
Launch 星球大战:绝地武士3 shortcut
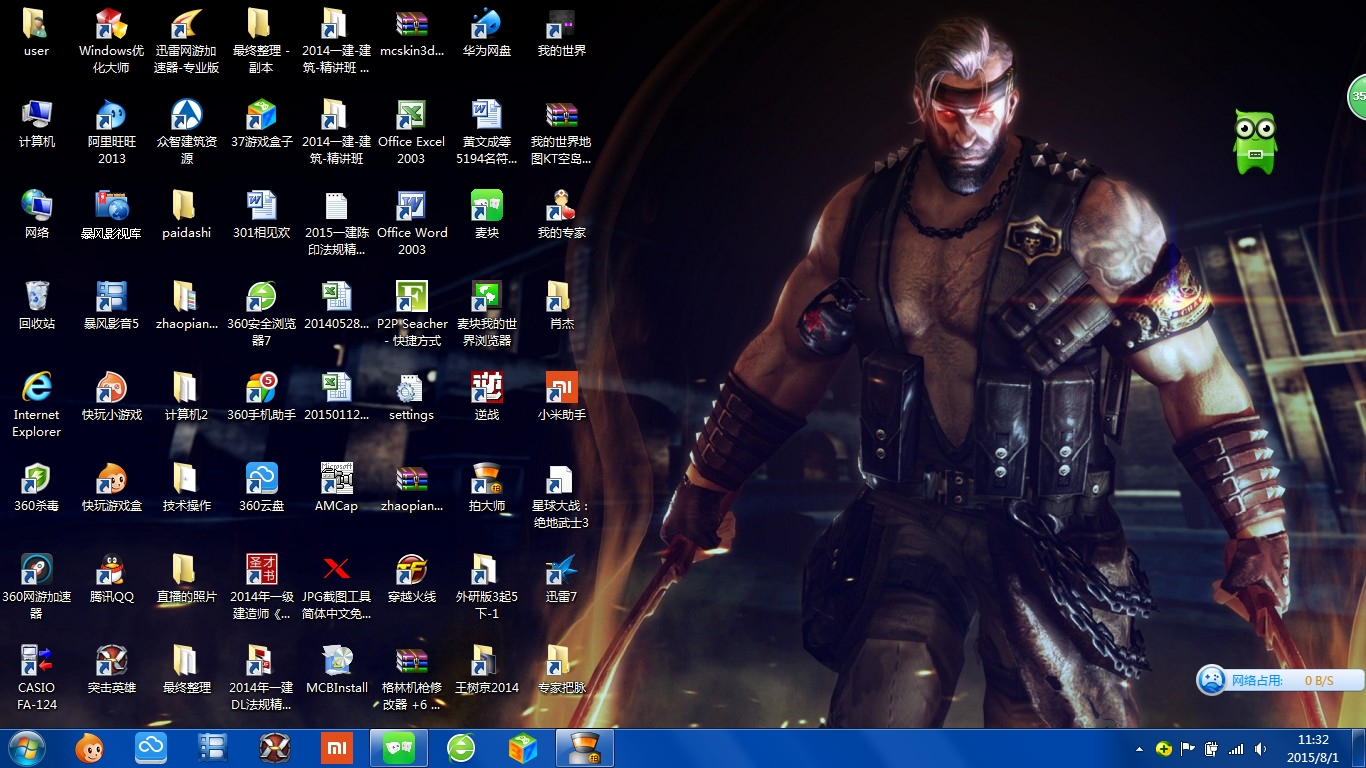(x=561, y=496)
